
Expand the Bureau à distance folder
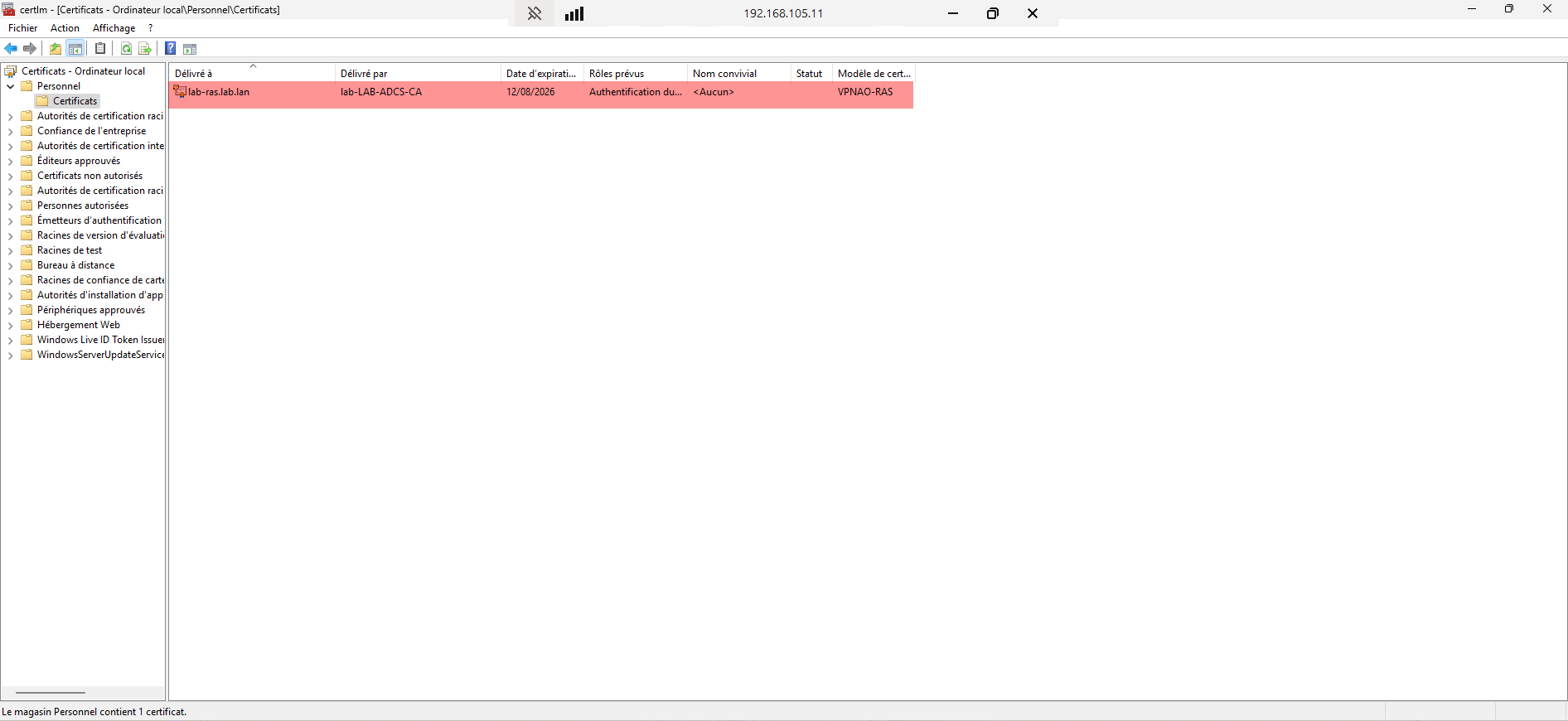pyautogui.click(x=10, y=266)
